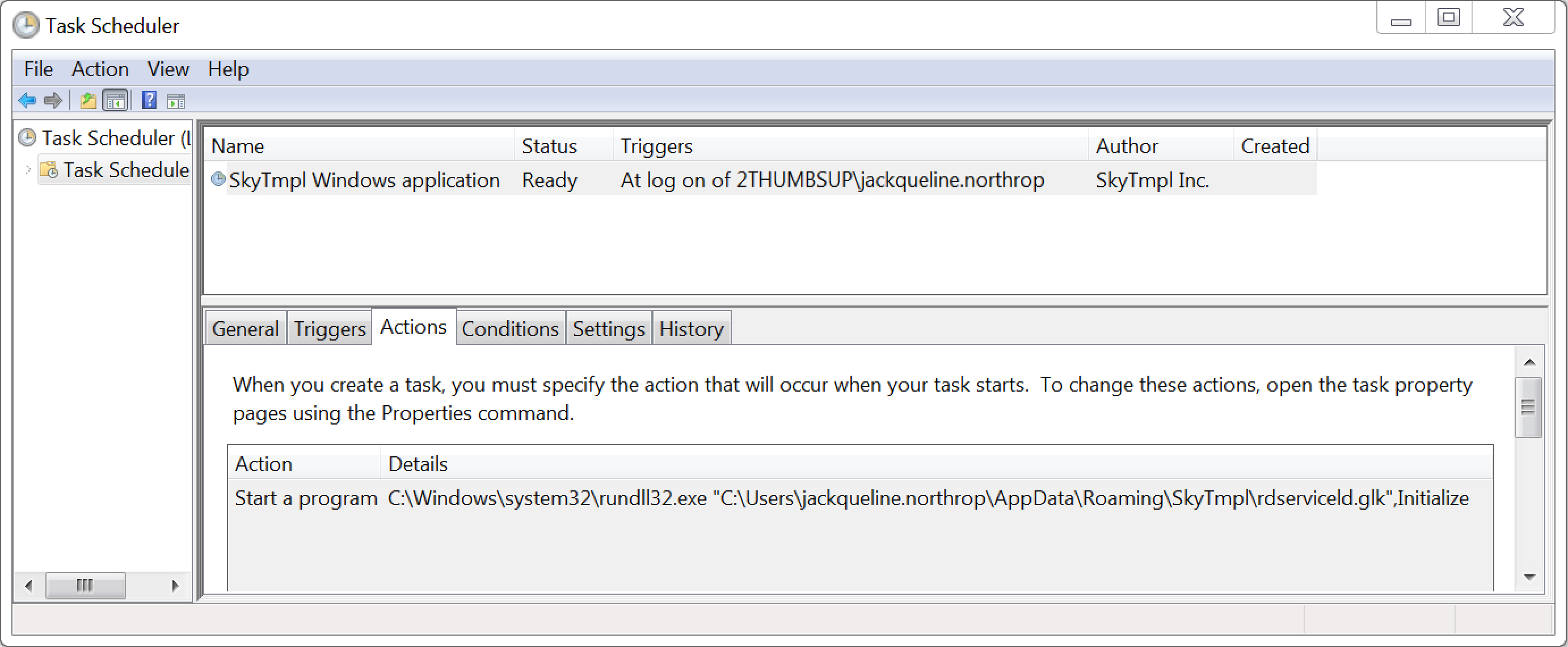Click the details pane vertical scrollbar thumb

(x=1528, y=407)
